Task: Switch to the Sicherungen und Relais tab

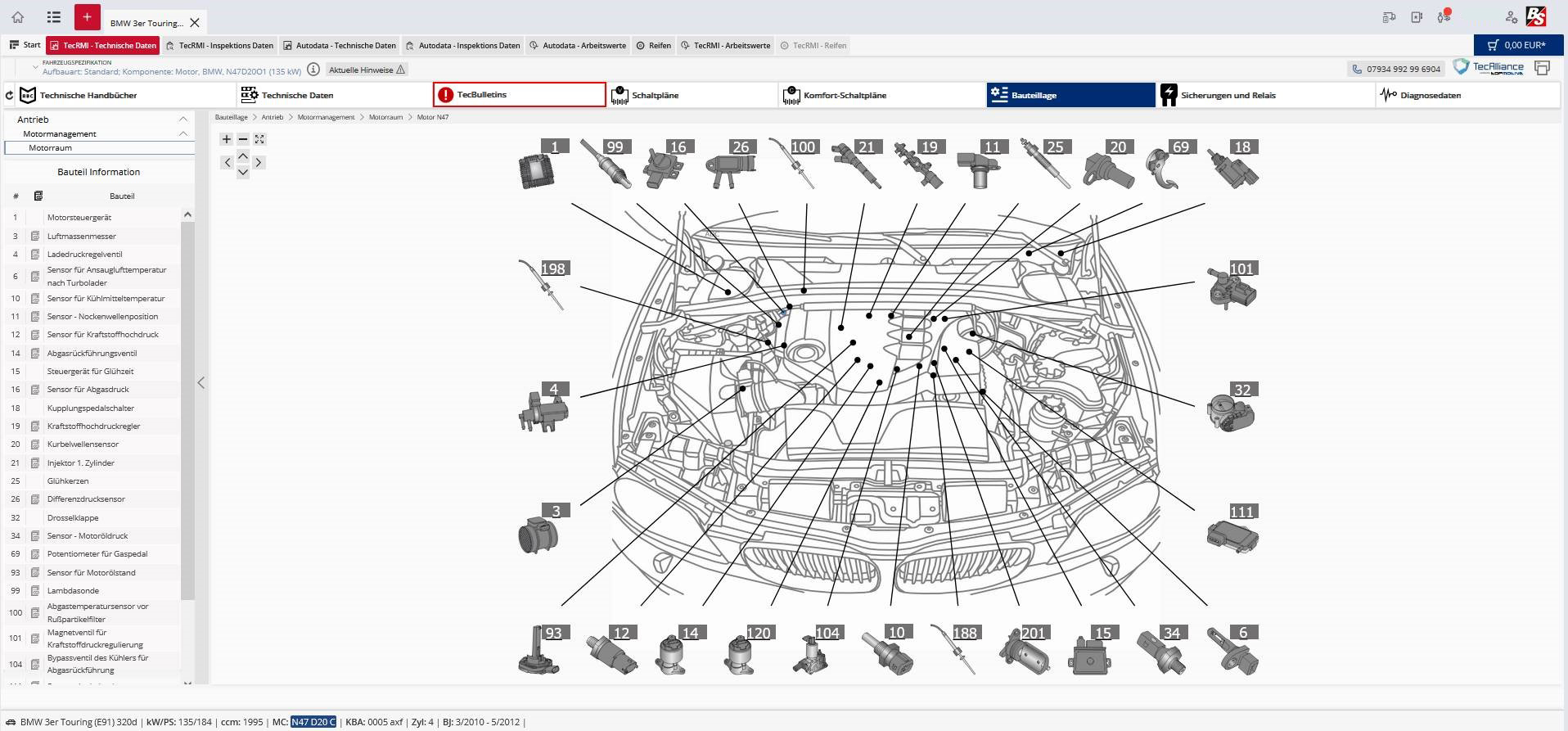Action: 1228,95
